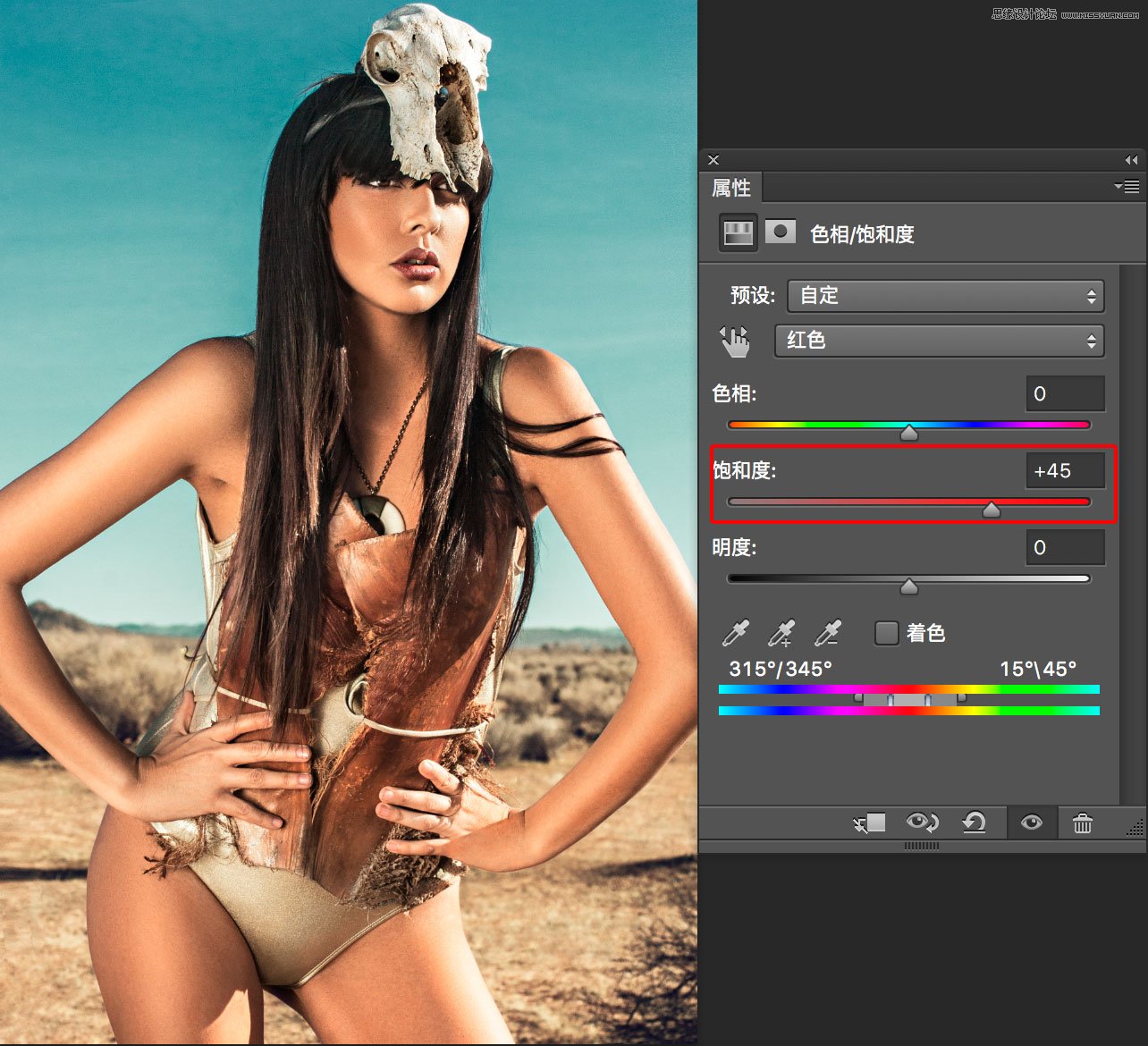The height and width of the screenshot is (1046, 1148).
Task: Click the 饱和度 saturation slider handle
Action: click(991, 510)
